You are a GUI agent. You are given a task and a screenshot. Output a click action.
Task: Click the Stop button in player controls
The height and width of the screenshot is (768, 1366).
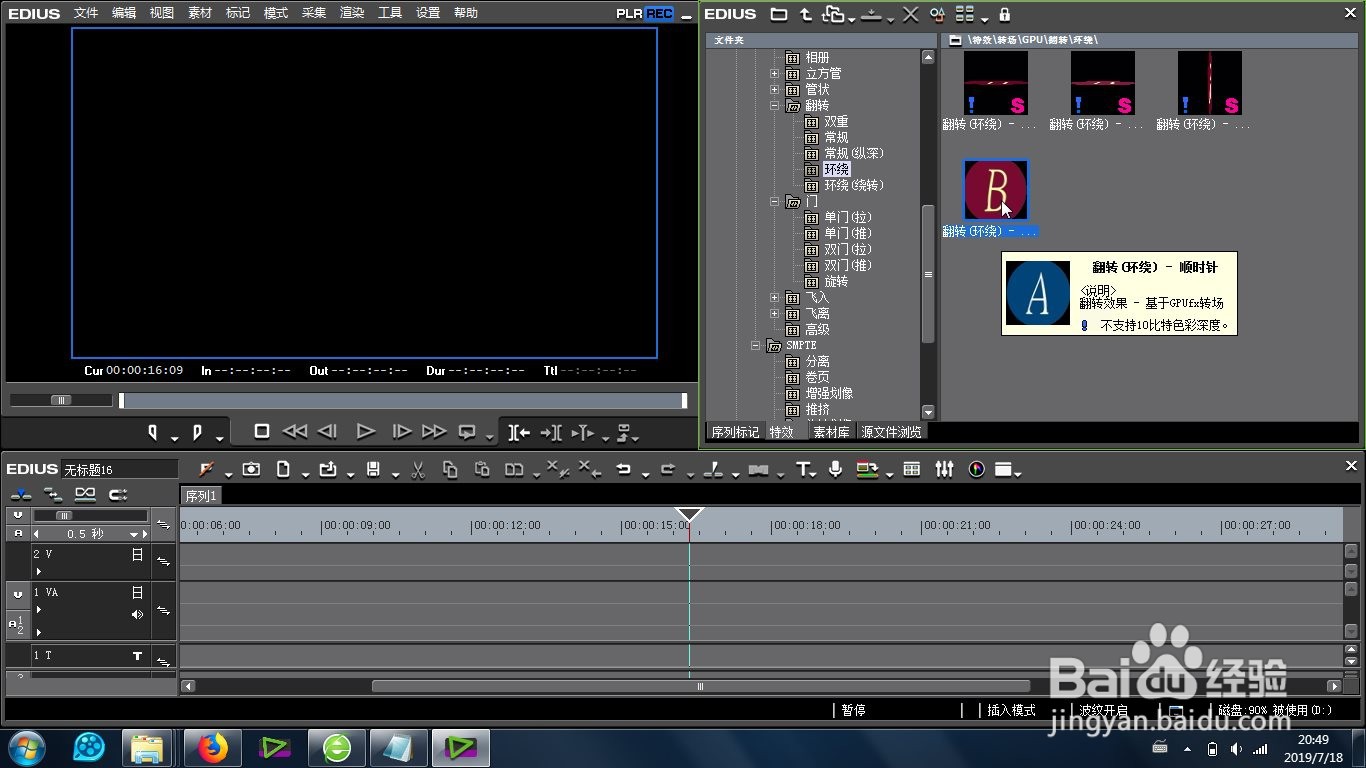pos(262,432)
